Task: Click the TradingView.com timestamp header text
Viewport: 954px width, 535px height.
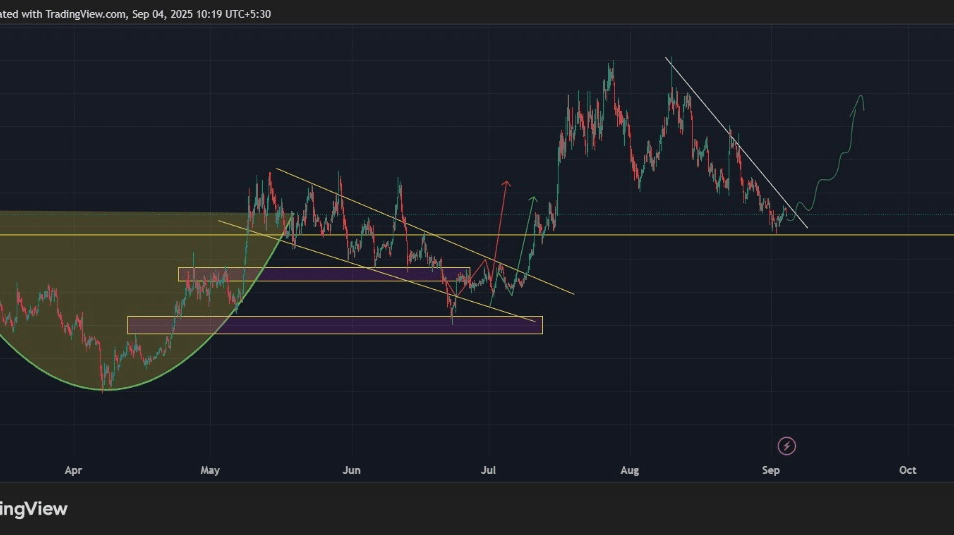Action: click(x=135, y=14)
